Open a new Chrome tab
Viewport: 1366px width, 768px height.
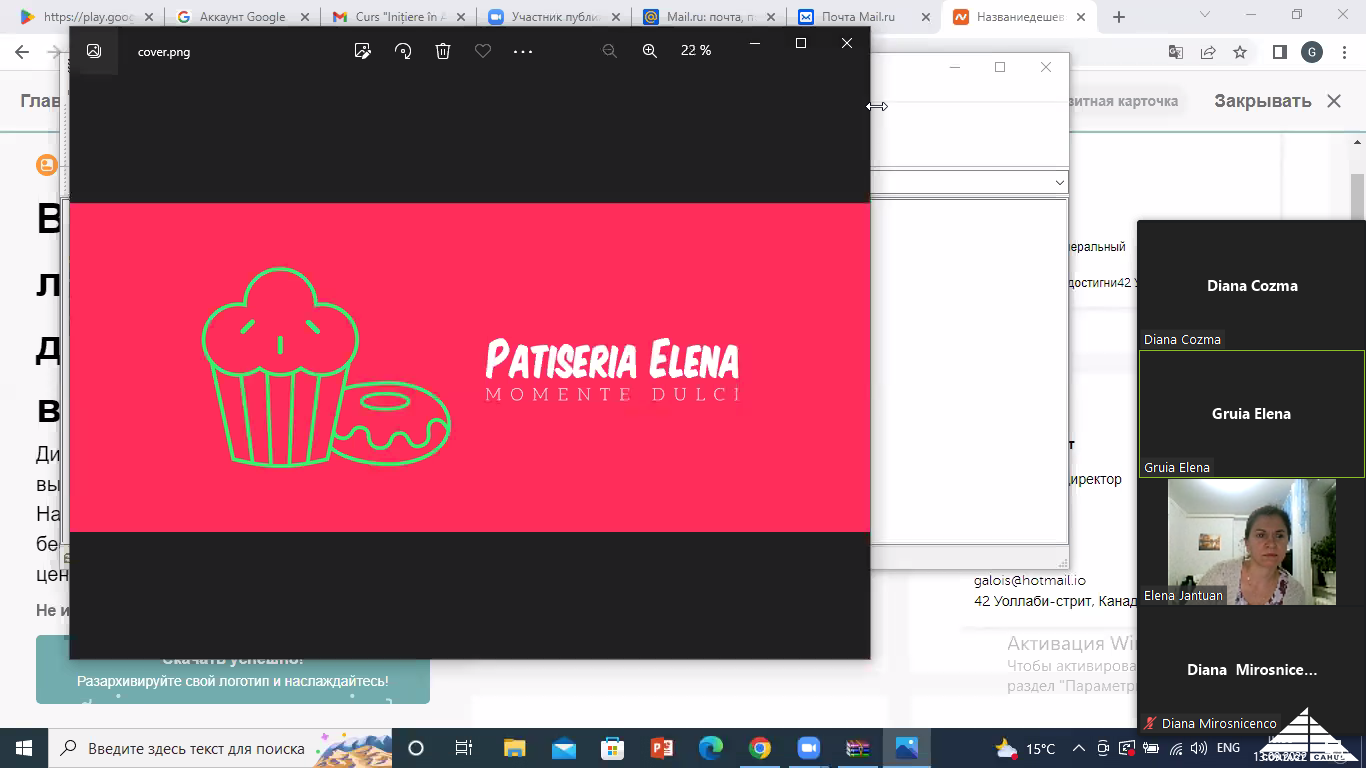[1119, 17]
